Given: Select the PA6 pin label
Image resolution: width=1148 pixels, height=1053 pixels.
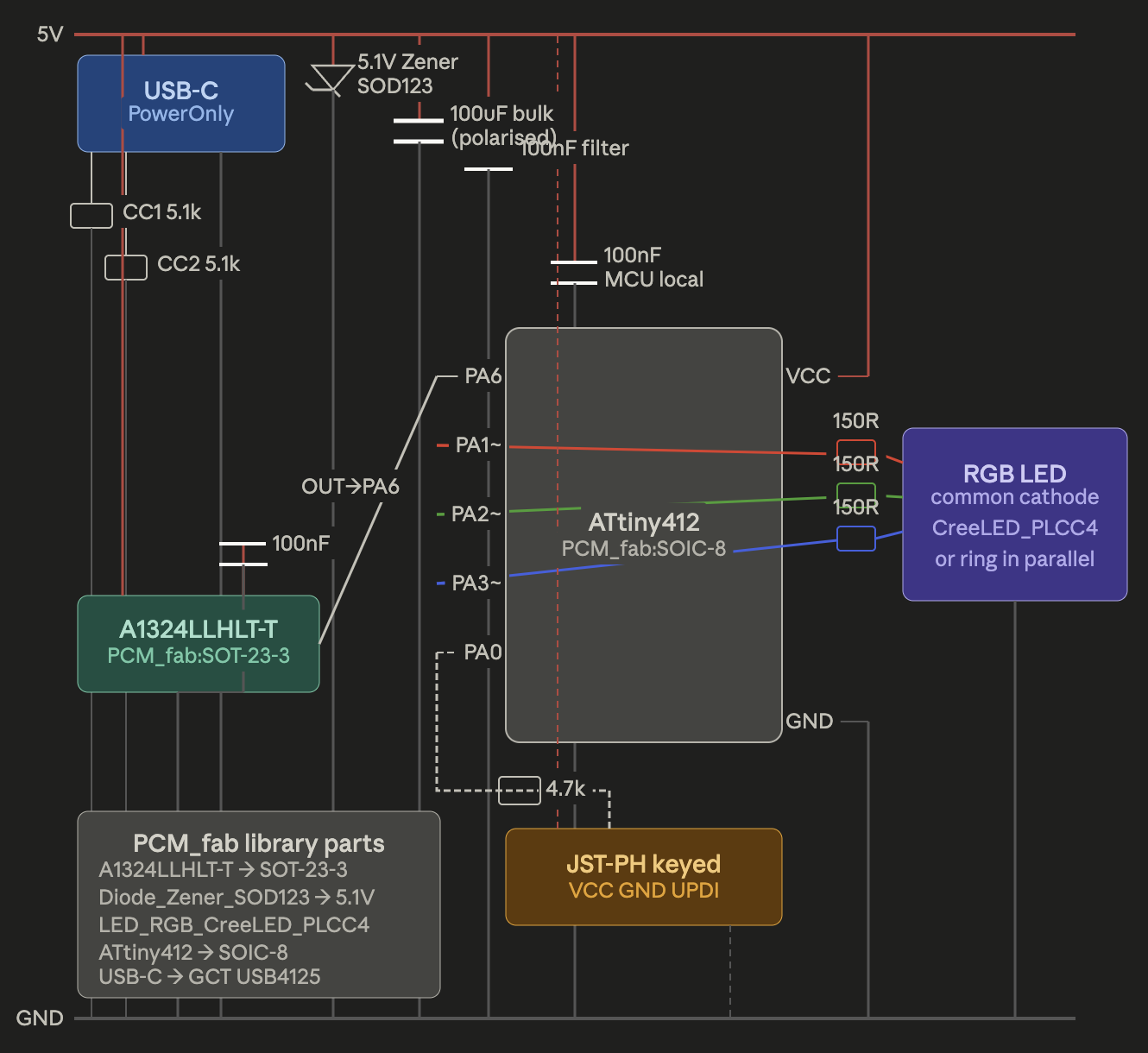Looking at the screenshot, I should point(483,376).
